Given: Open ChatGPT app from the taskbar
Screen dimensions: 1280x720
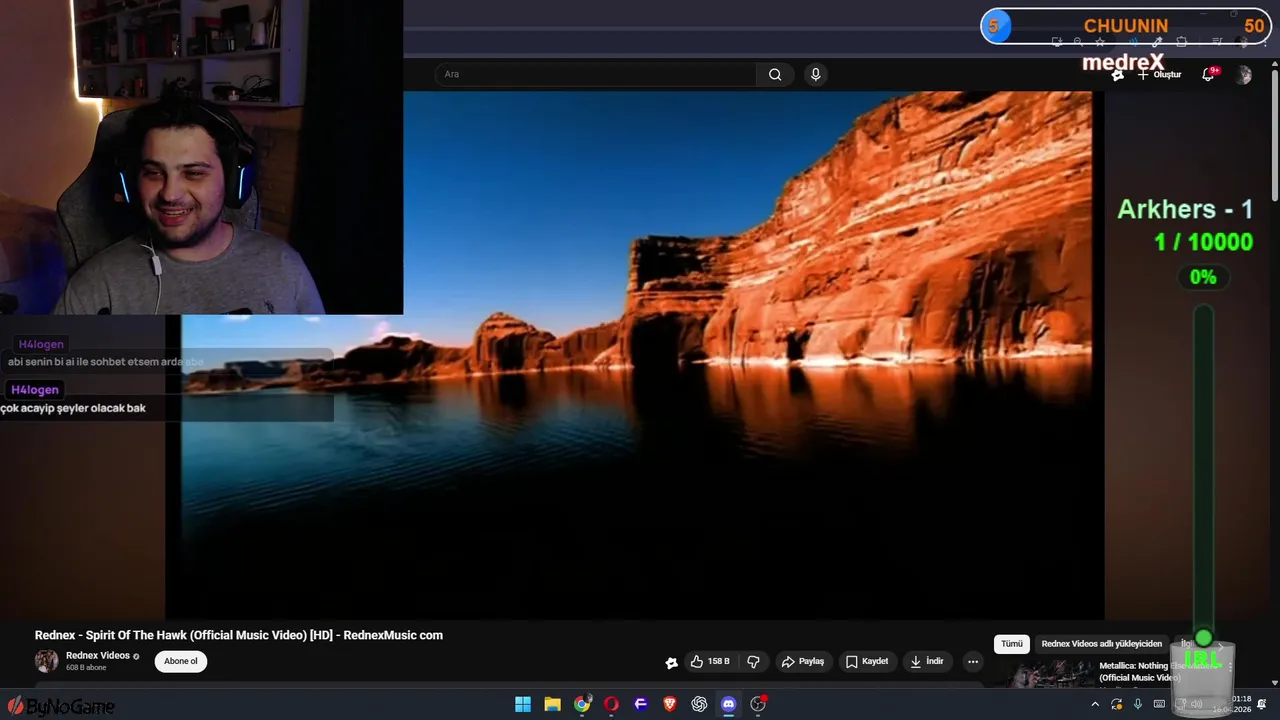Looking at the screenshot, I should [699, 704].
